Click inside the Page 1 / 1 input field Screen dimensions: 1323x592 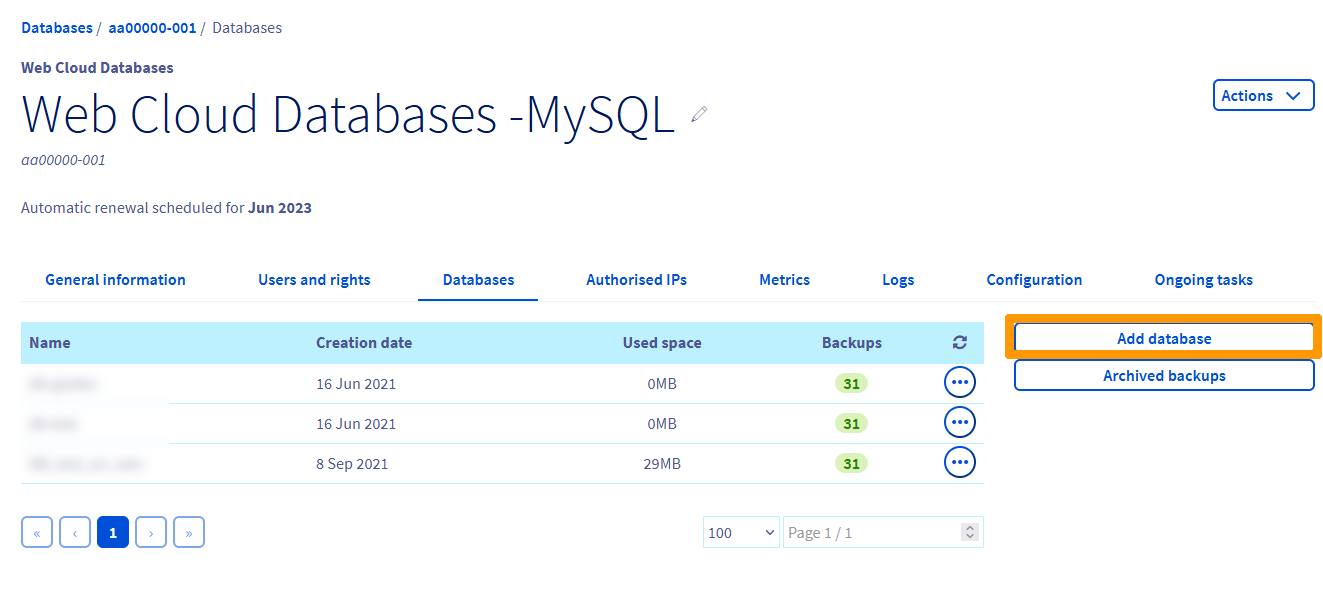[860, 532]
